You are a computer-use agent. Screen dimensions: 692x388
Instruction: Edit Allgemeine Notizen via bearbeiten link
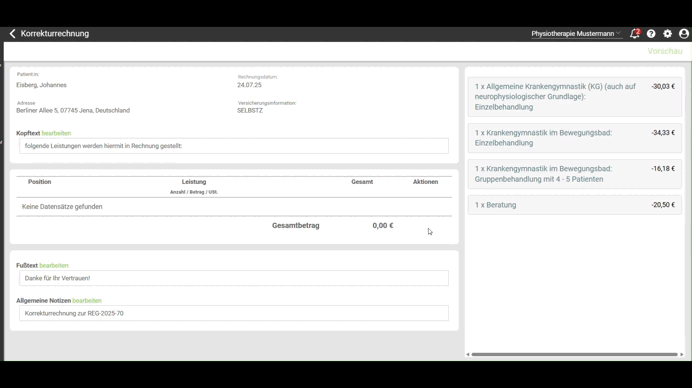[x=87, y=301]
